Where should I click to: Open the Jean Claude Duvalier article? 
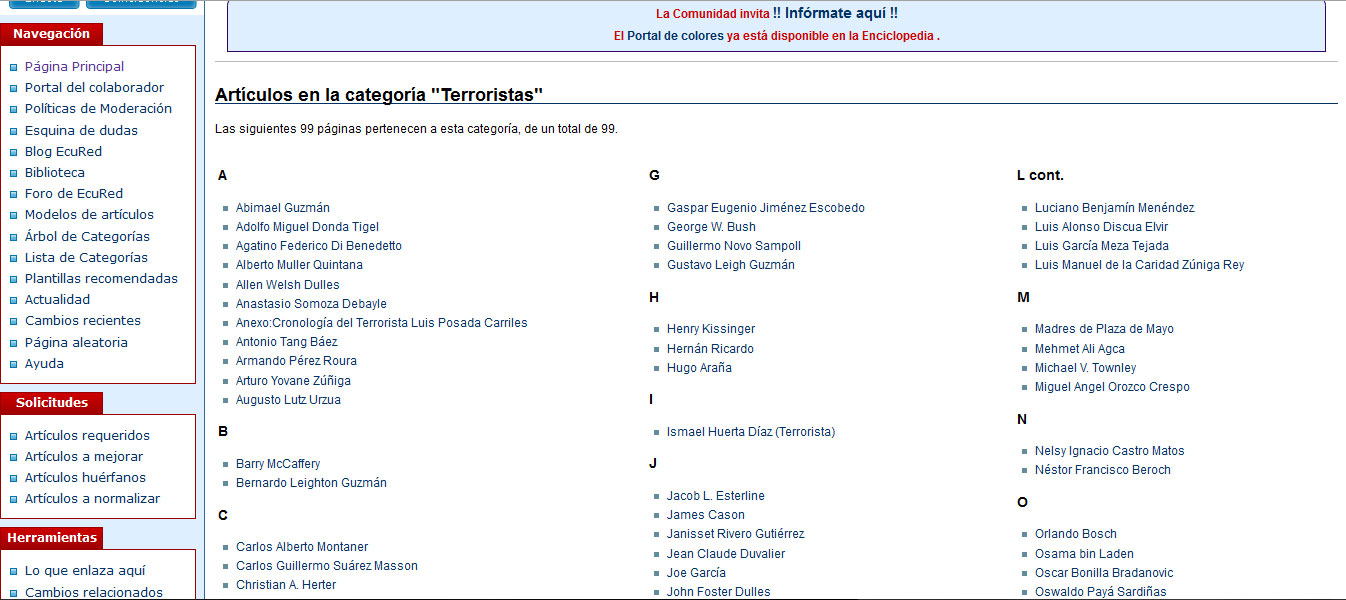click(726, 554)
